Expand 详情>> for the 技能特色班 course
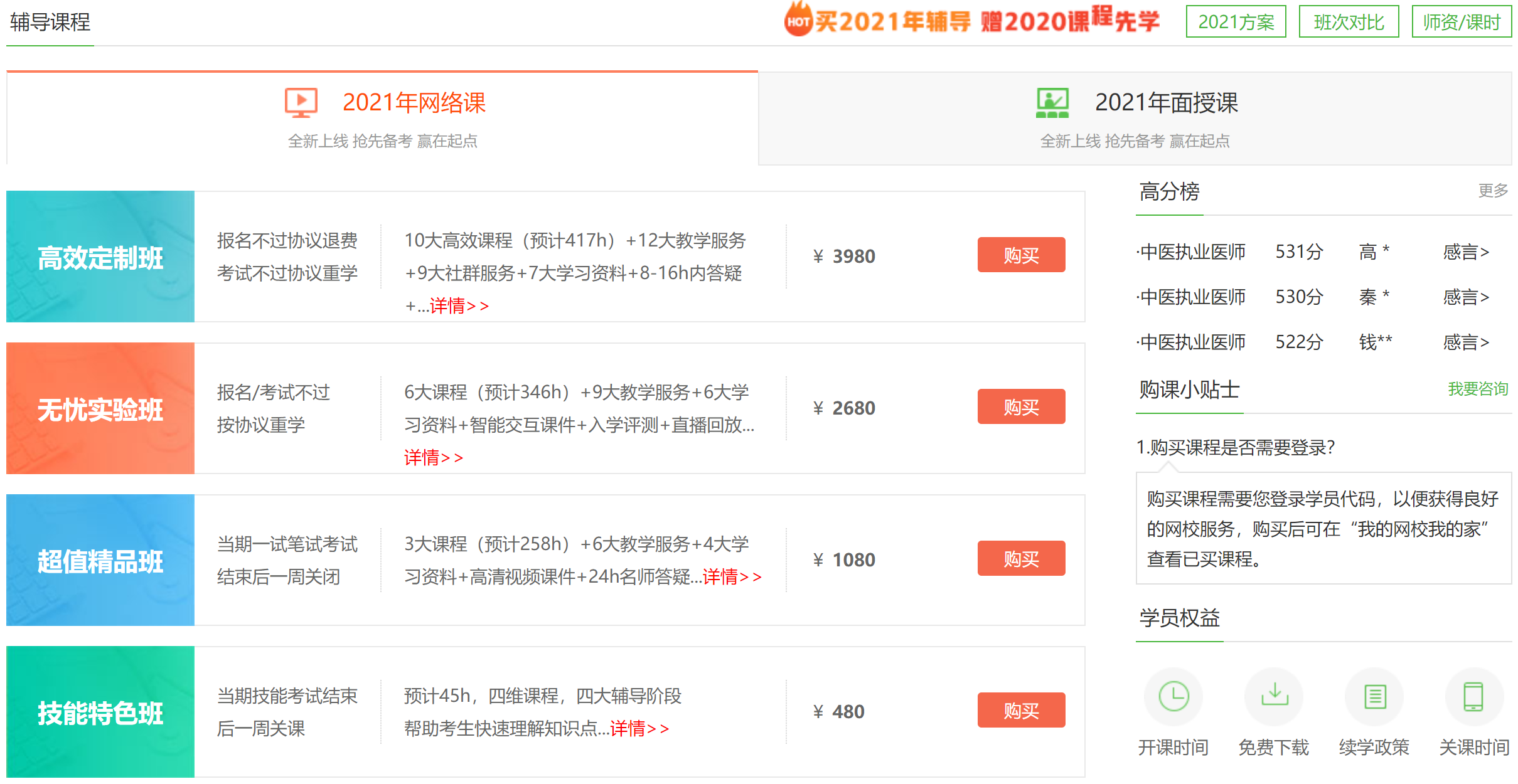1518x784 pixels. 639,728
